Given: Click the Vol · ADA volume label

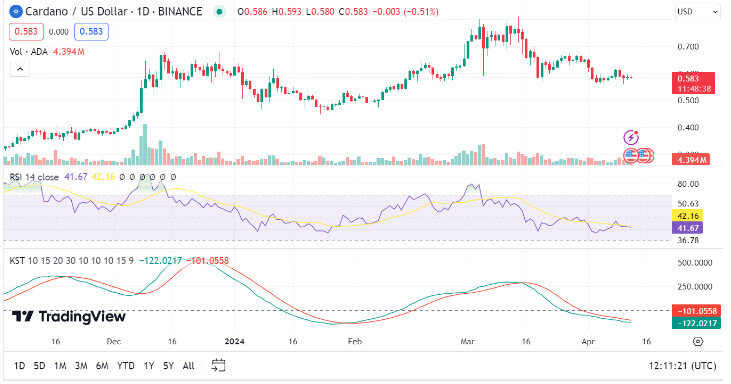Looking at the screenshot, I should click(29, 52).
